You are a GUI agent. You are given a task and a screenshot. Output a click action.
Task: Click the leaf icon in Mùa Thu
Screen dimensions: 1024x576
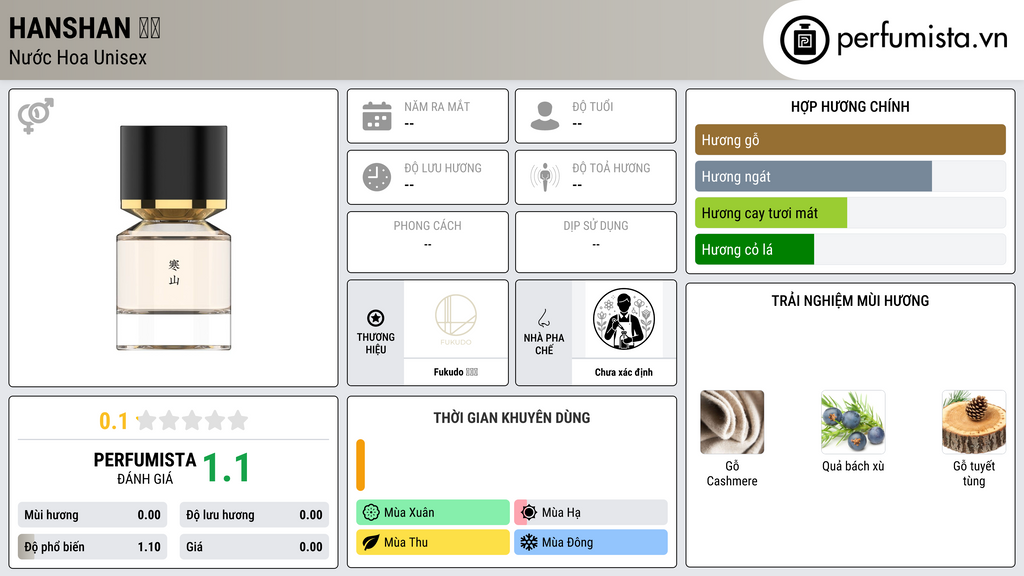(371, 542)
